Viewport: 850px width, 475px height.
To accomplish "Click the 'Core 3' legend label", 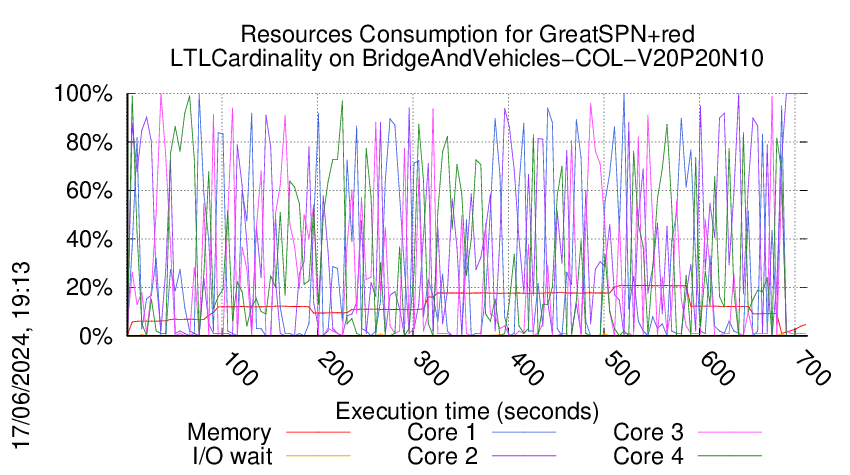I will point(648,432).
